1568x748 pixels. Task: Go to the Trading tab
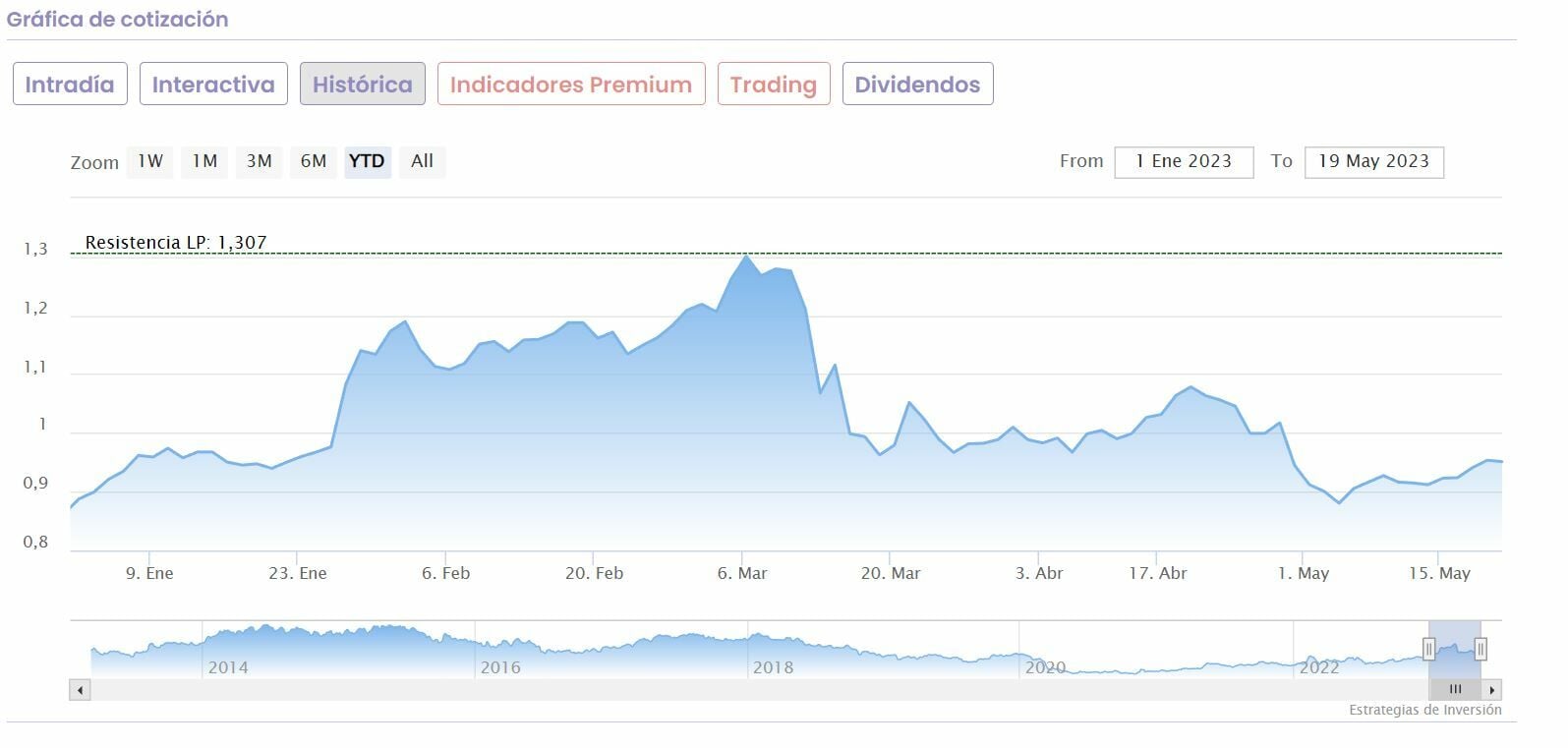[x=774, y=85]
